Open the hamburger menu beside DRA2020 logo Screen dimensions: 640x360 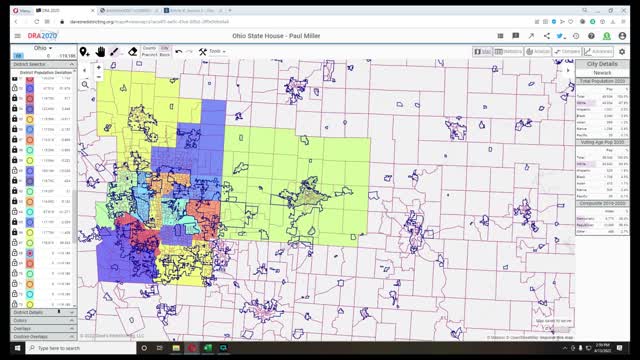tap(18, 36)
